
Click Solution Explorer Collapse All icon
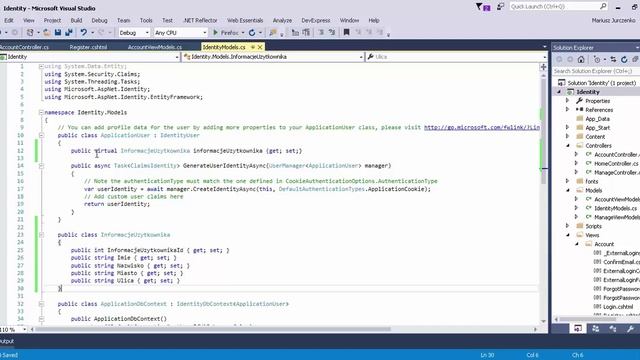635,60
